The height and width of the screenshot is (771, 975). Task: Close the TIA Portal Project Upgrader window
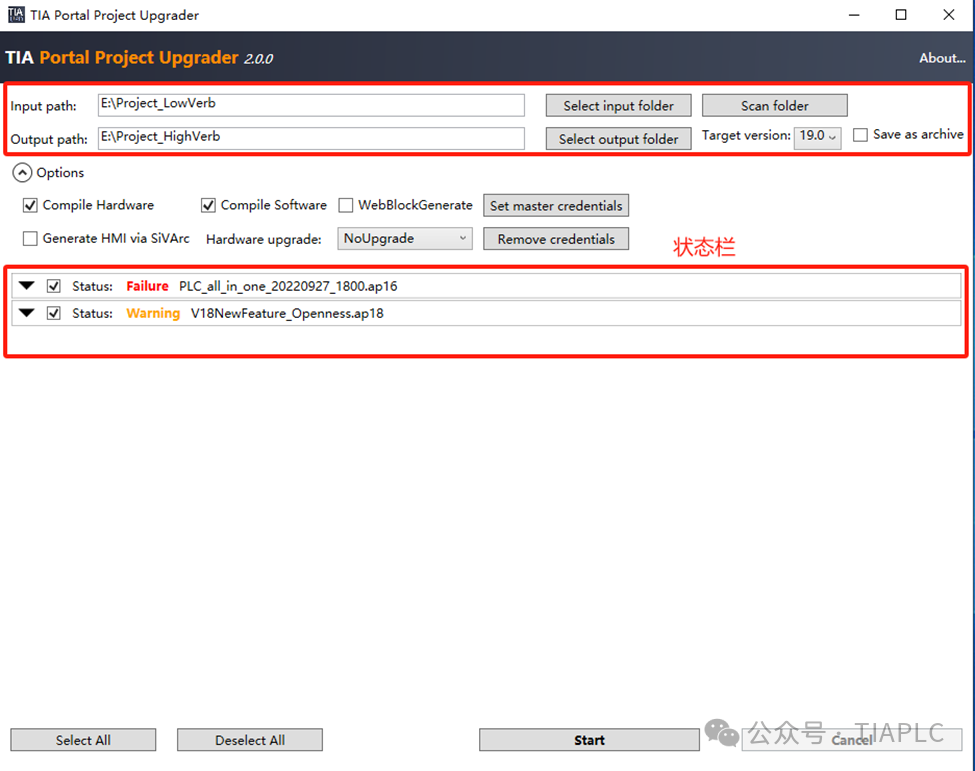[x=948, y=15]
